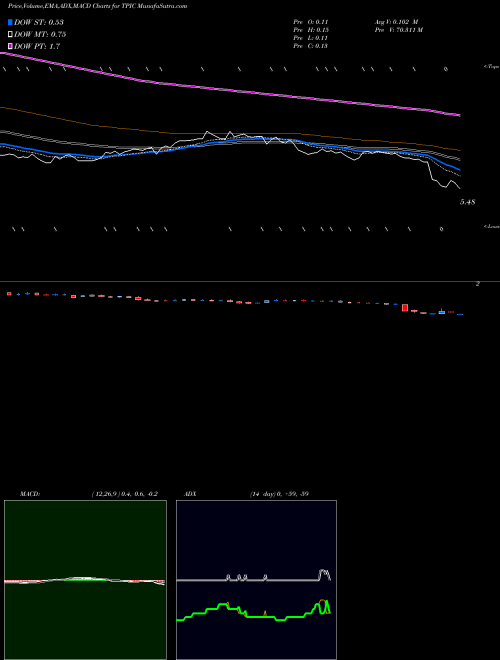Click the '<Lows' marker label

(x=491, y=226)
